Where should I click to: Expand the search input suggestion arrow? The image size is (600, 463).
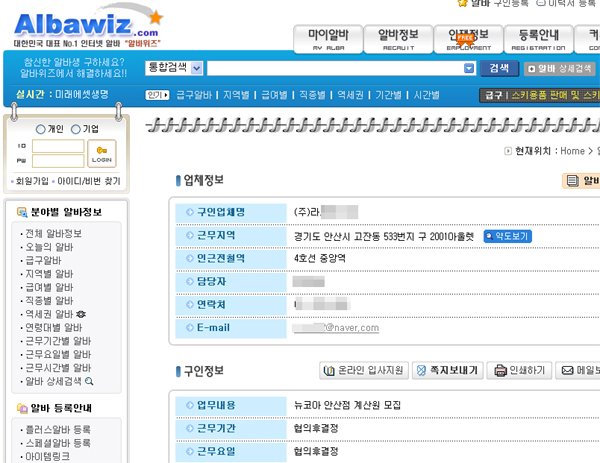[469, 68]
